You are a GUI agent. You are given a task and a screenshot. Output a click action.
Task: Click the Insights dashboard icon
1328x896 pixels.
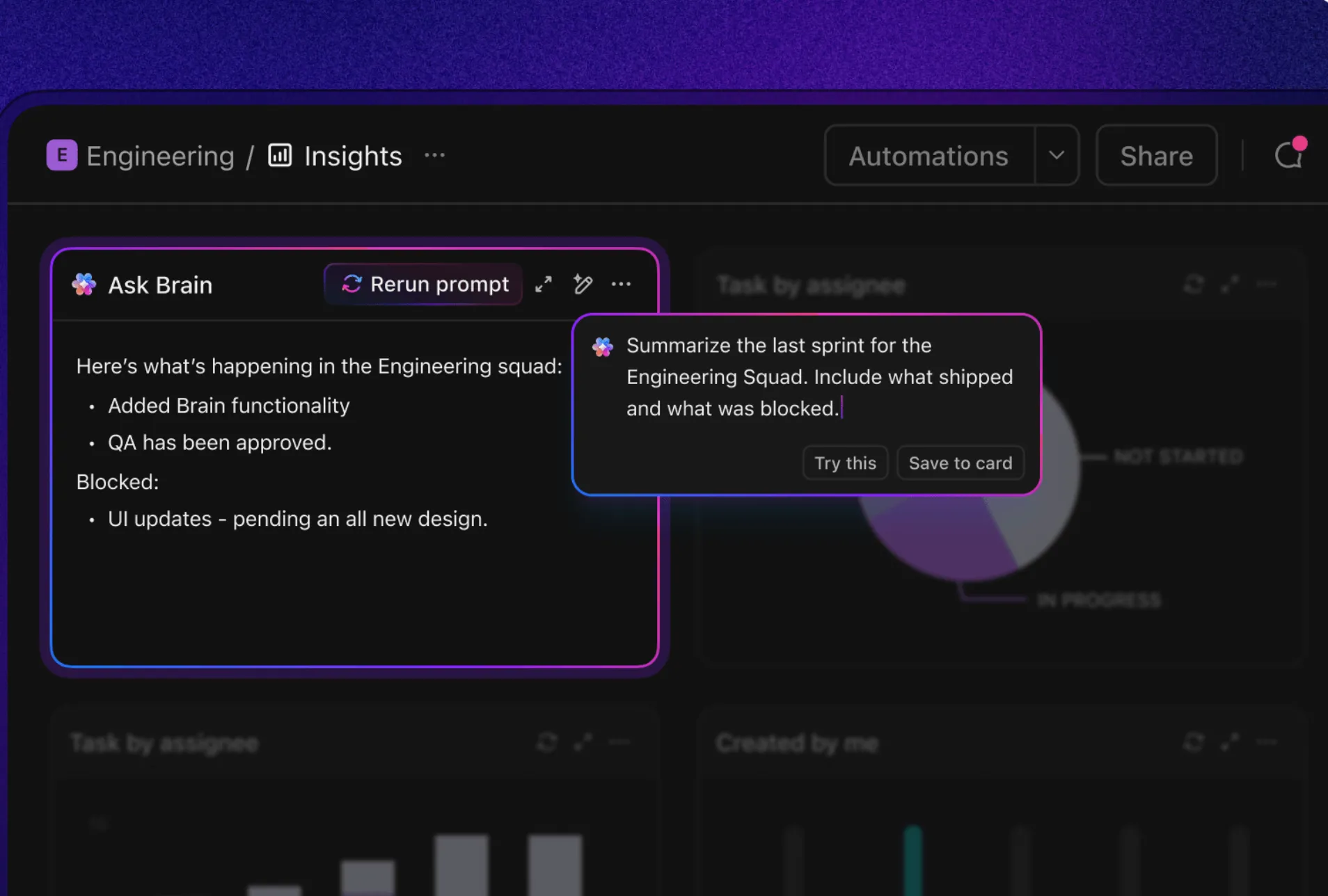[280, 155]
